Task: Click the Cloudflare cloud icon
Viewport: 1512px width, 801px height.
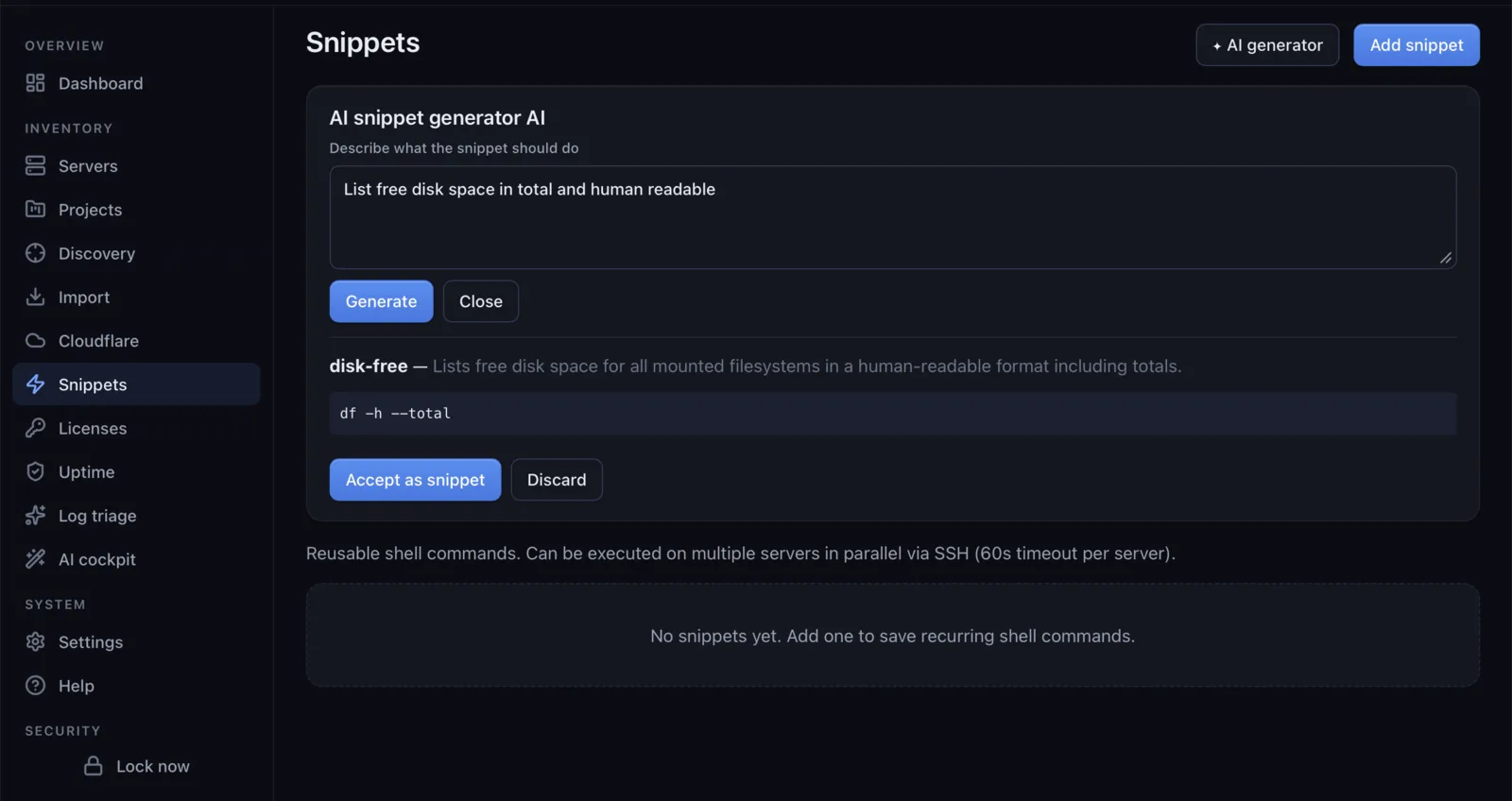Action: (35, 340)
